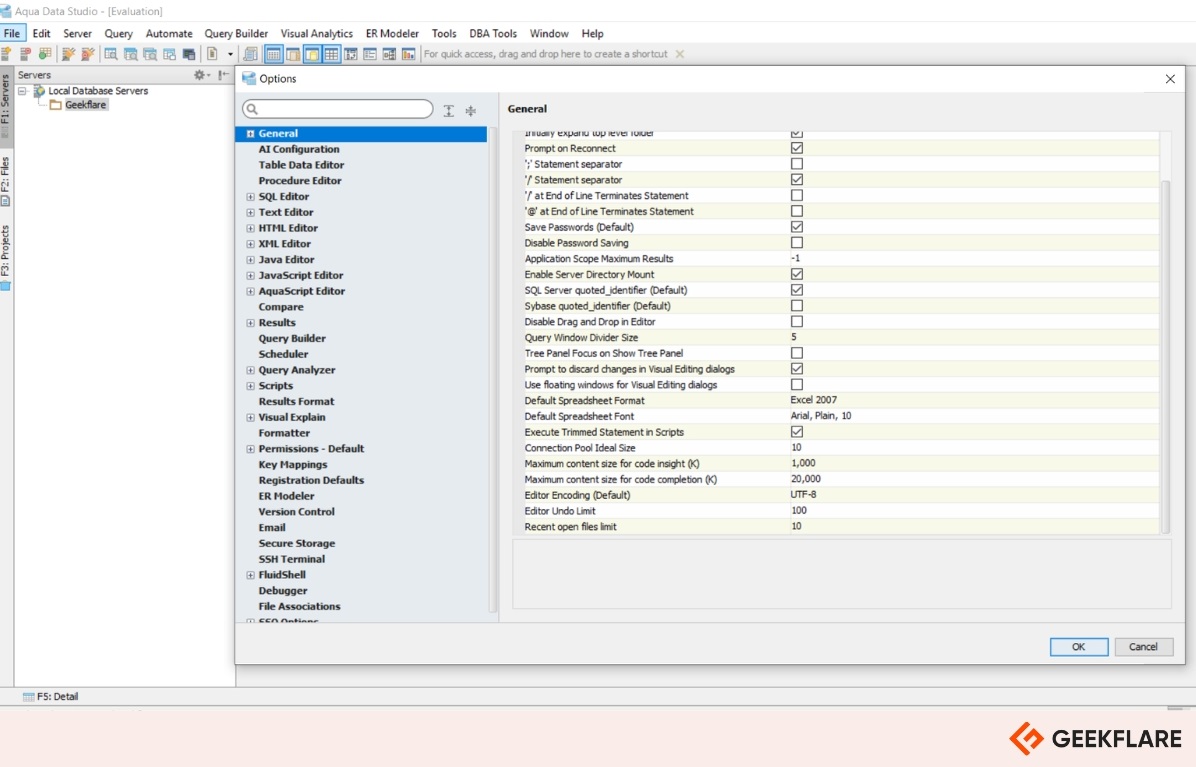1196x767 pixels.
Task: Click the table icon with green circle
Action: [x=45, y=54]
